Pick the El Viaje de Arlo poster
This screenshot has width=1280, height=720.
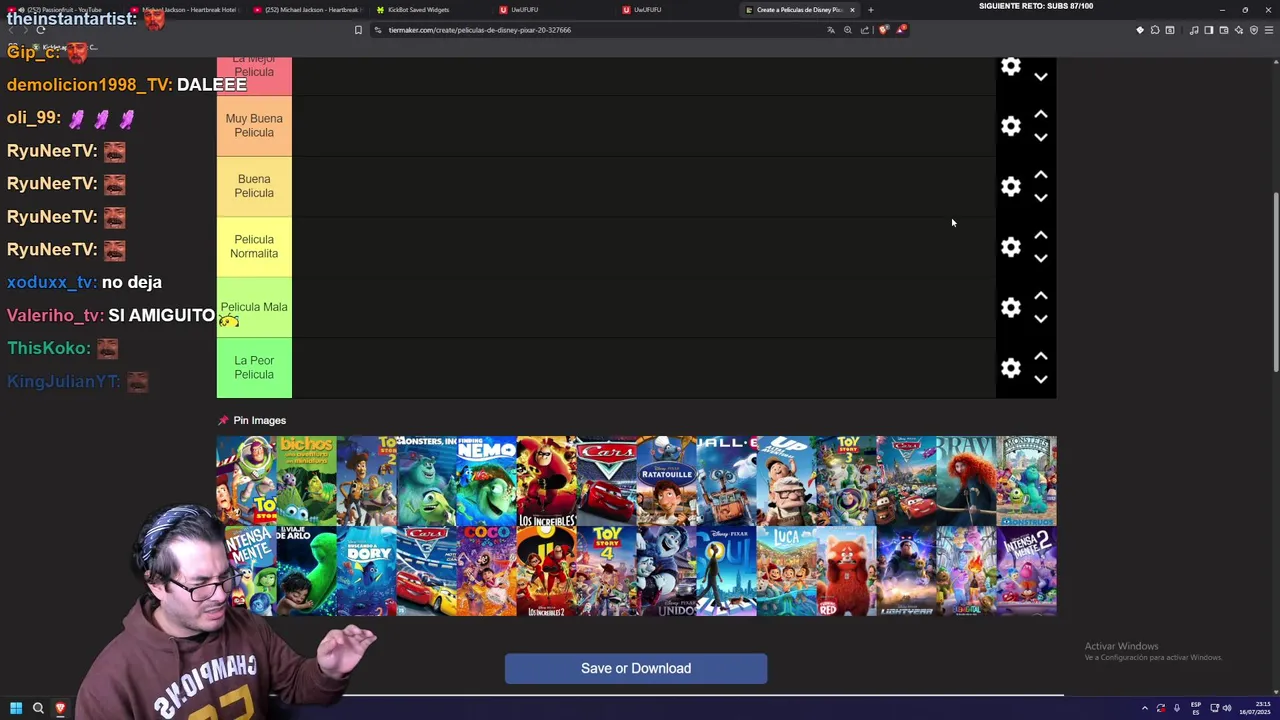(x=307, y=571)
